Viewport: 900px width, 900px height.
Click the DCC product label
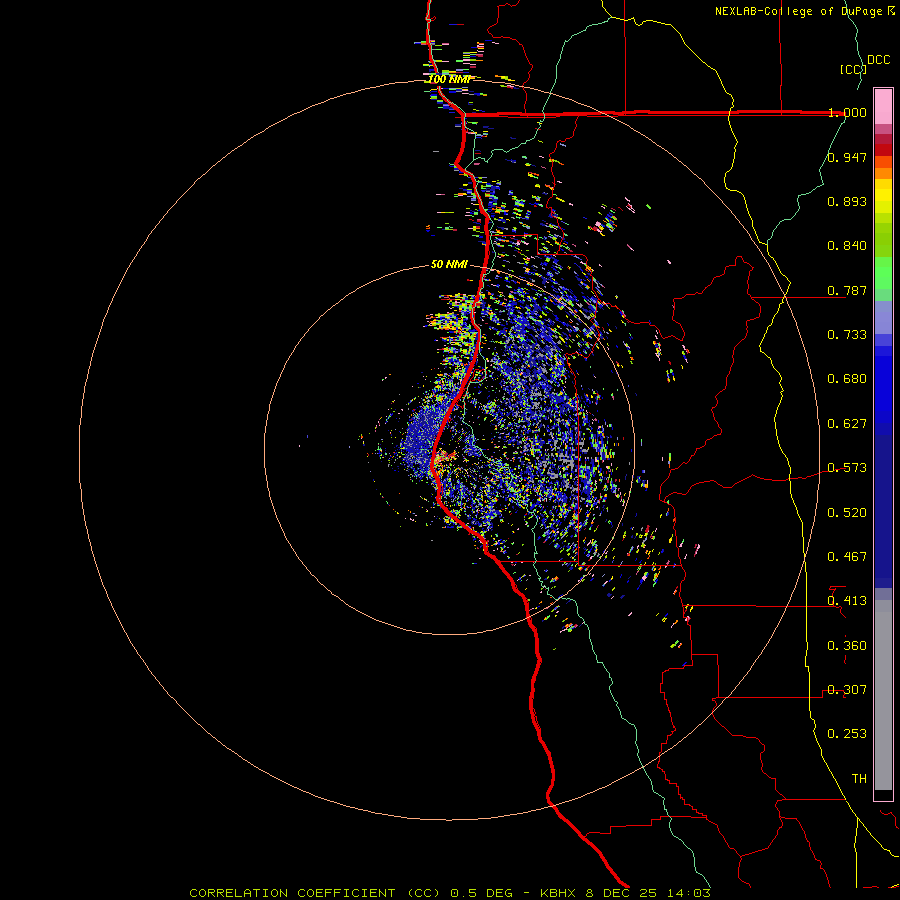pos(879,60)
